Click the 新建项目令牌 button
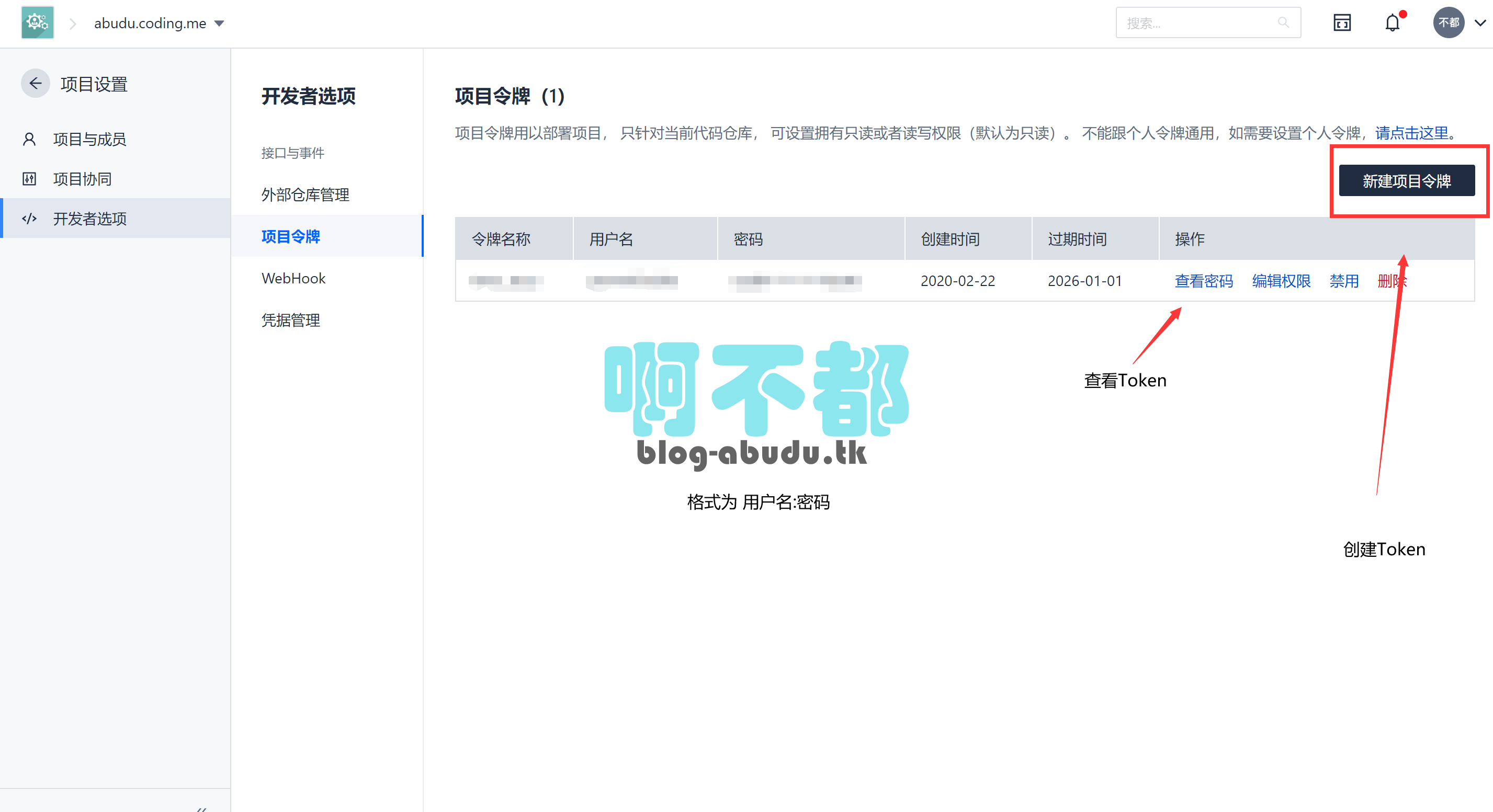This screenshot has height=812, width=1493. coord(1406,181)
